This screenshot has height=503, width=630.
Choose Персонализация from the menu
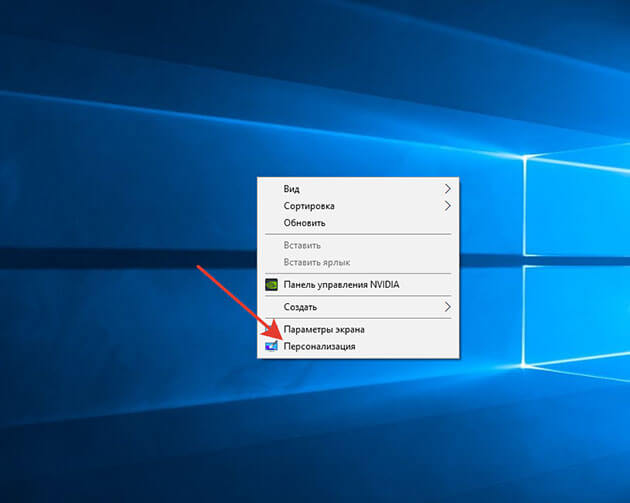coord(358,346)
